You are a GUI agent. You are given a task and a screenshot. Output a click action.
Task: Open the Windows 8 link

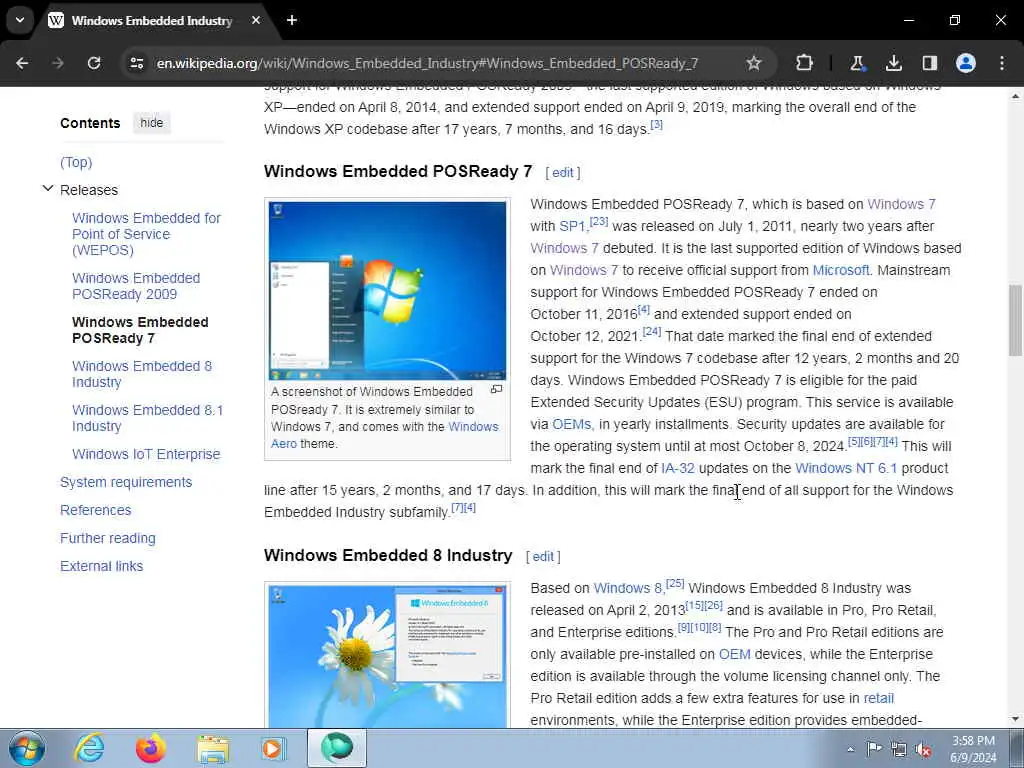tap(628, 588)
